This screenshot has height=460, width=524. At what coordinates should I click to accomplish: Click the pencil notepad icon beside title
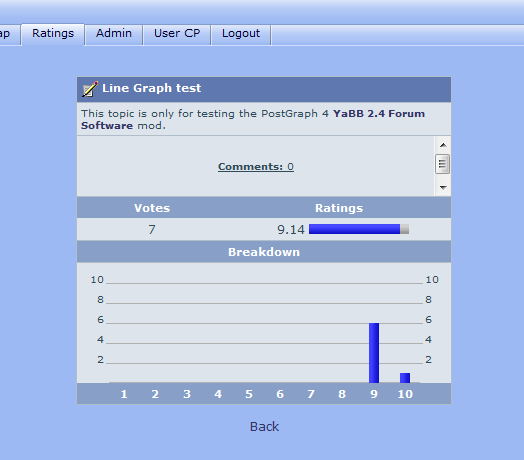point(90,89)
